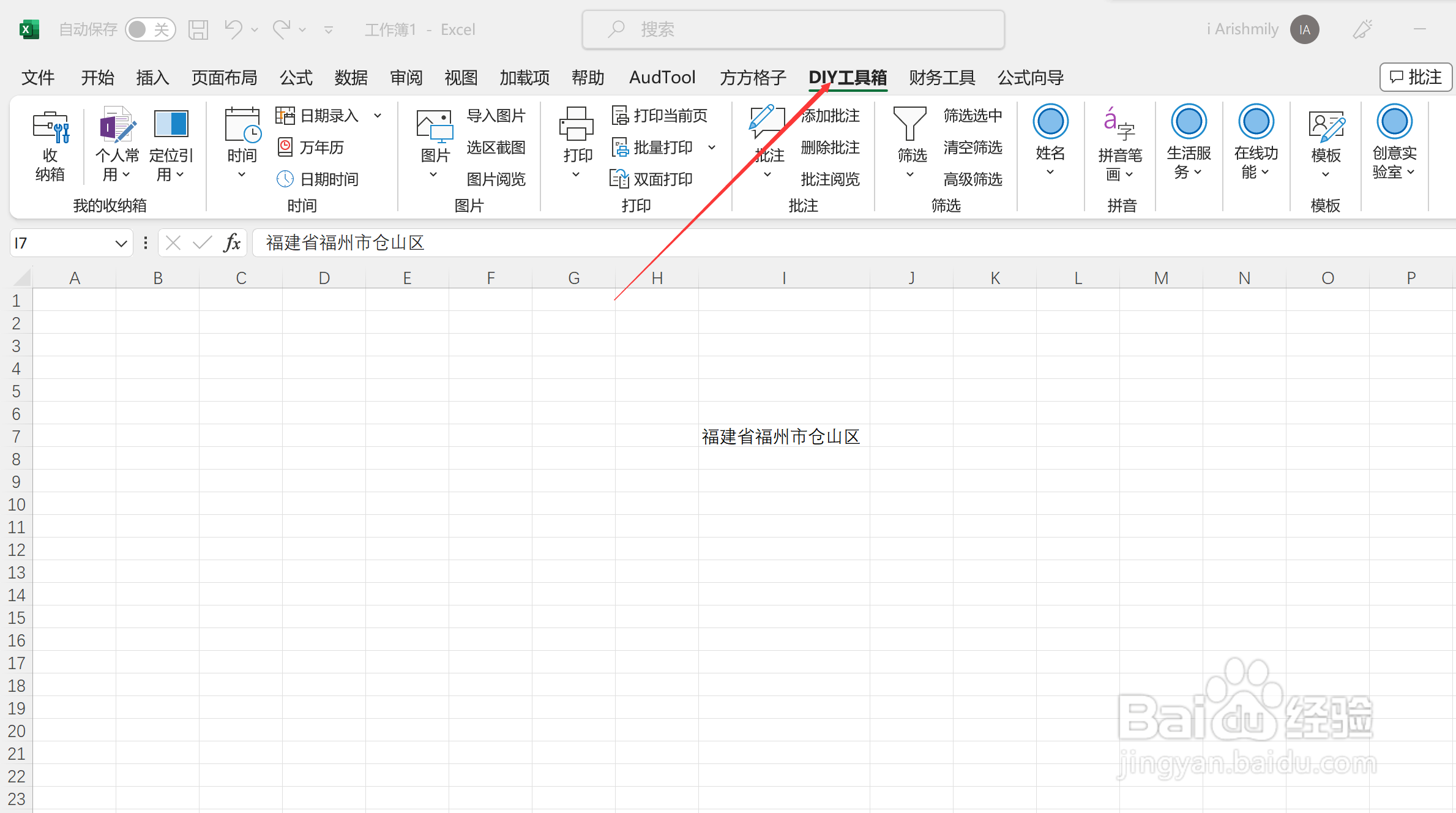Viewport: 1456px width, 813px height.
Task: Click 批注阅览 button
Action: point(830,179)
